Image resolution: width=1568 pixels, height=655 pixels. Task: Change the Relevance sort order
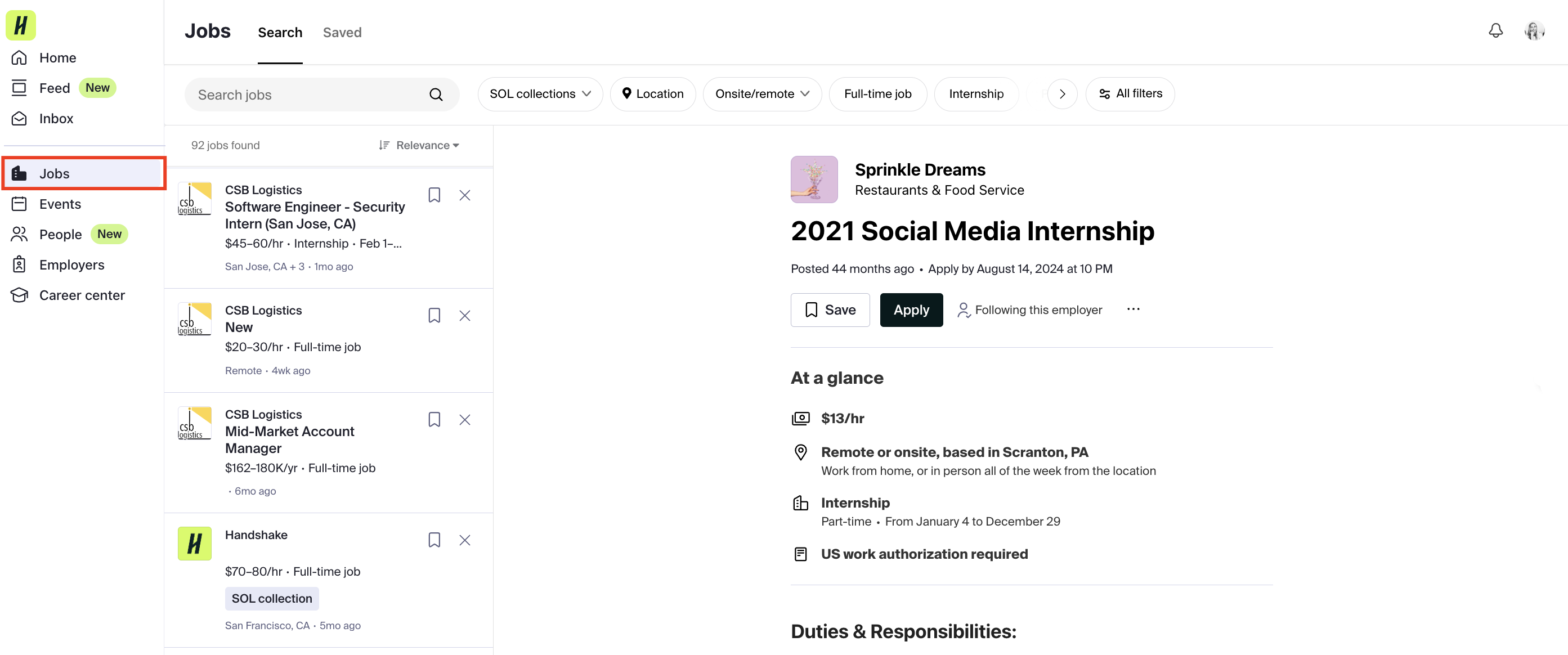coord(419,145)
